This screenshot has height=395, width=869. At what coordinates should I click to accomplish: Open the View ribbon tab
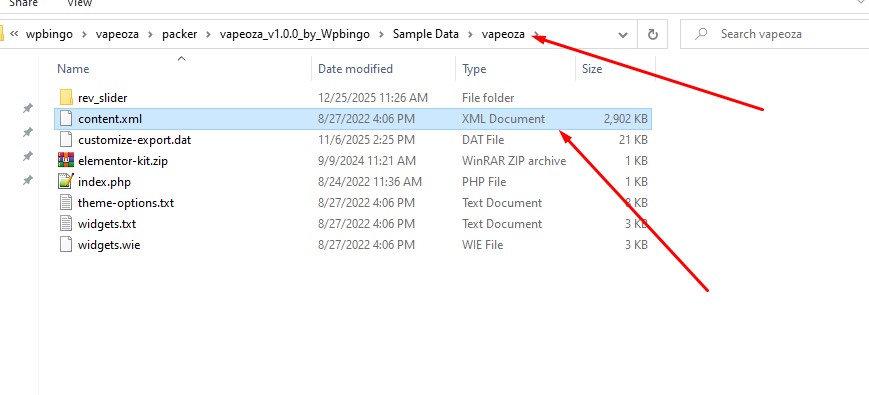79,3
